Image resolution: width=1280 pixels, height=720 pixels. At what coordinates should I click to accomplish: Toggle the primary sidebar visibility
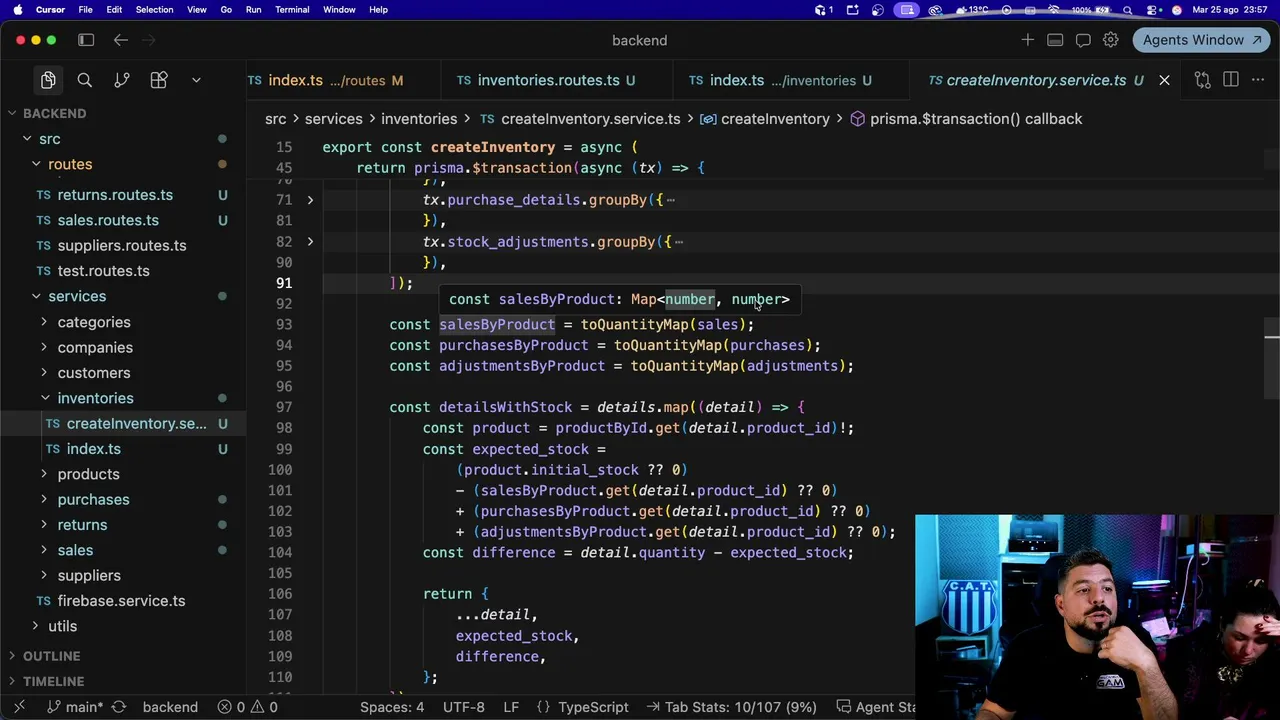(x=86, y=40)
